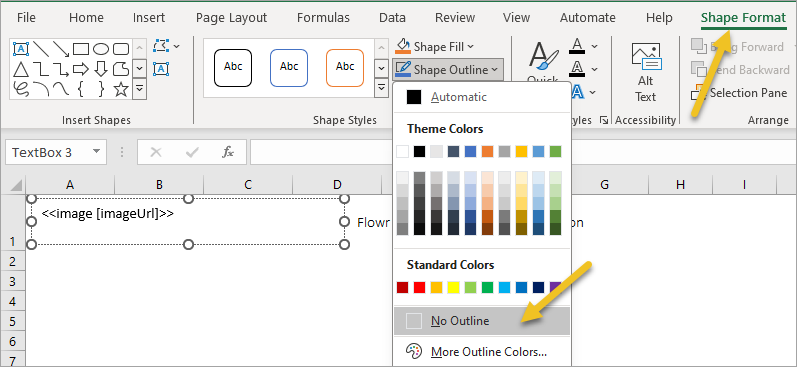Pick the star shape in Insert Shapes
This screenshot has width=797, height=367.
[x=121, y=89]
